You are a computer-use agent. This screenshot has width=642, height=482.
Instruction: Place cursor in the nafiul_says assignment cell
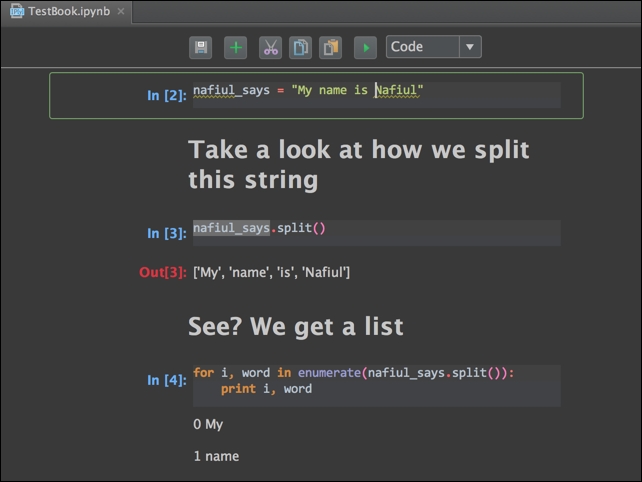coord(377,95)
